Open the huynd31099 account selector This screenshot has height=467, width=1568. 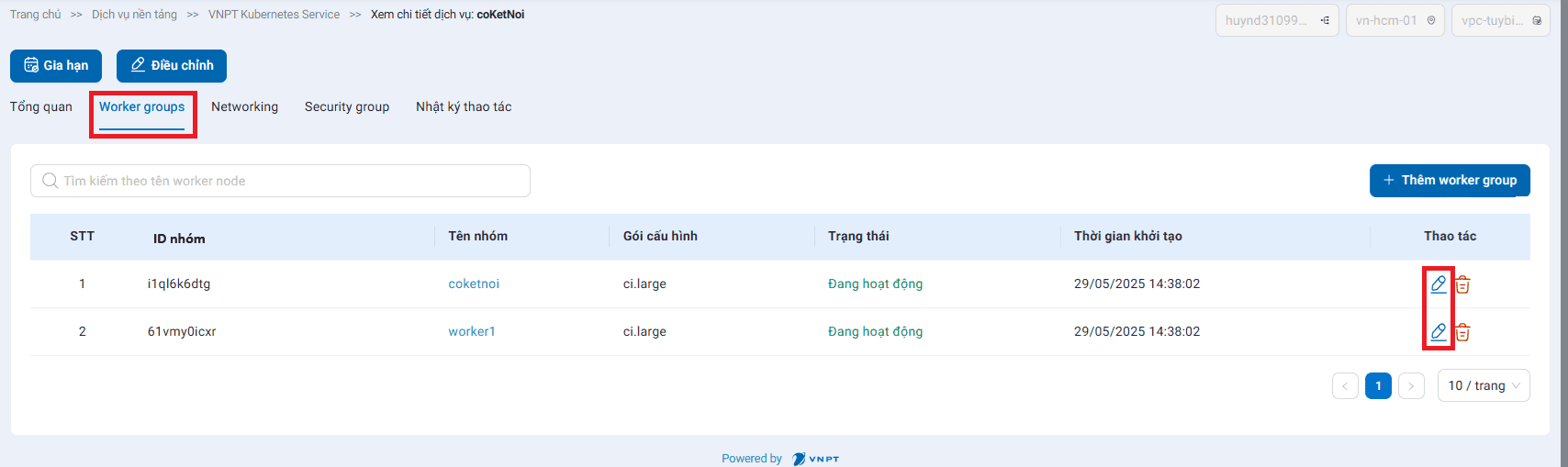click(1277, 20)
